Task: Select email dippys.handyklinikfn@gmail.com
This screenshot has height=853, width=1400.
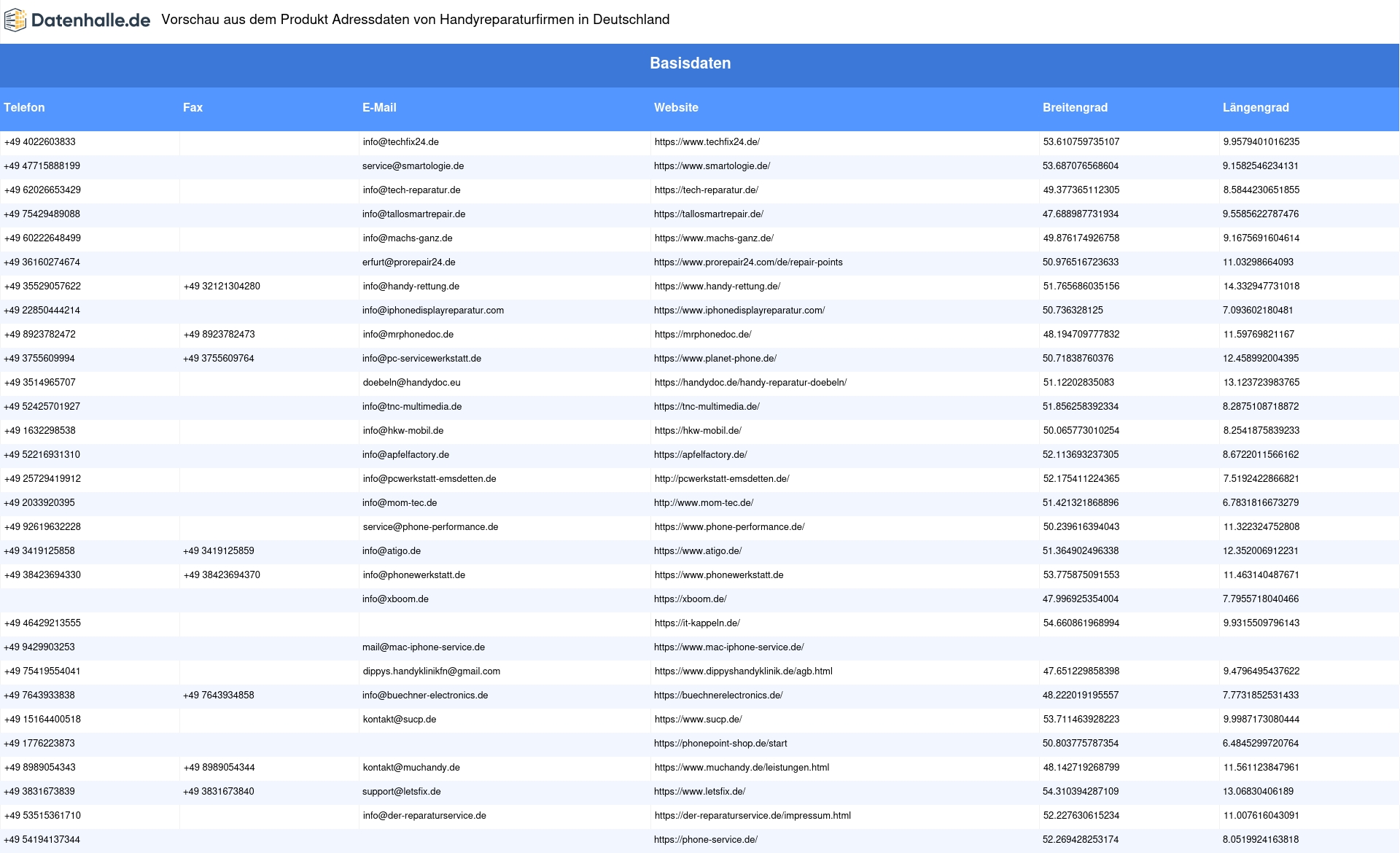Action: 432,671
